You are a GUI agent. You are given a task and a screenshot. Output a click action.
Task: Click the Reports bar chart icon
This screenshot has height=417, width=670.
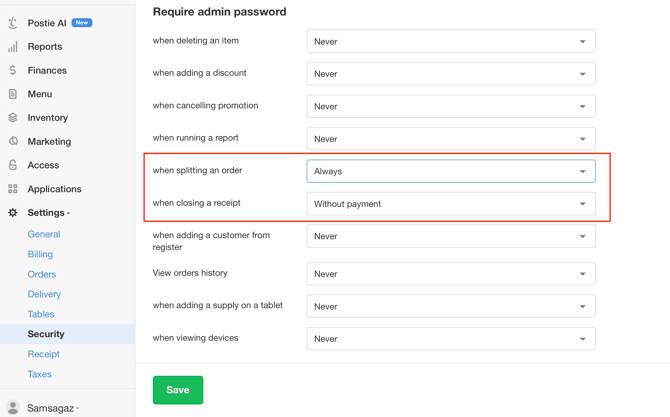coord(13,47)
